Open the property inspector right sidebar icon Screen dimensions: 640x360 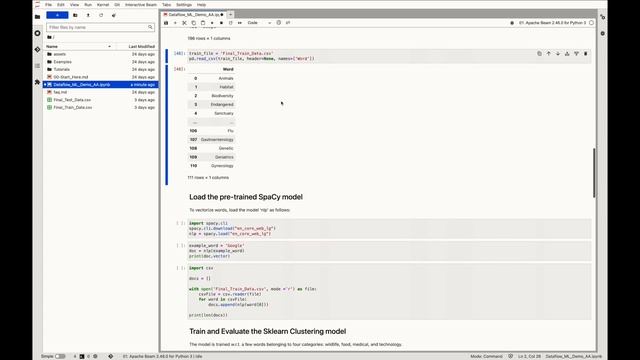[x=603, y=17]
